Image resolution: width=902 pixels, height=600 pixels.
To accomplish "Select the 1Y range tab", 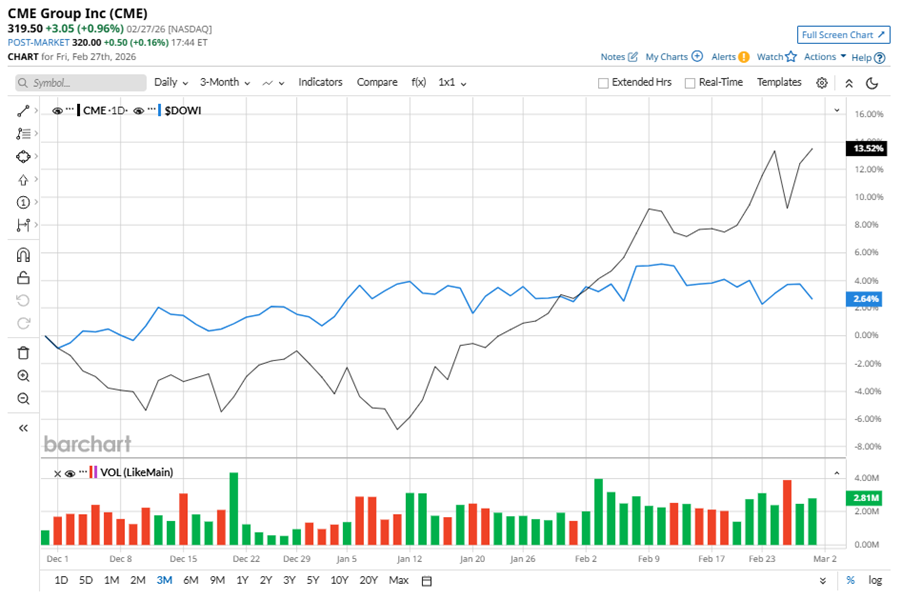I will pos(242,580).
